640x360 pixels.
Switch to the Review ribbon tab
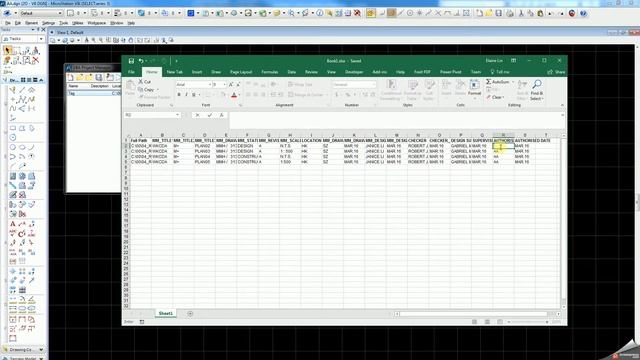click(311, 72)
